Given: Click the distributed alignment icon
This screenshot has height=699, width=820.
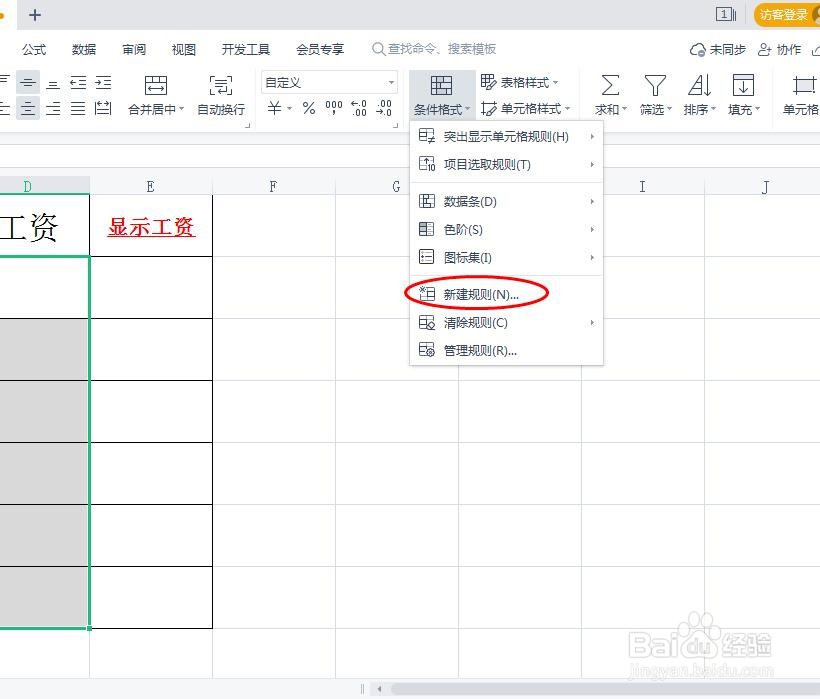Looking at the screenshot, I should tap(103, 108).
